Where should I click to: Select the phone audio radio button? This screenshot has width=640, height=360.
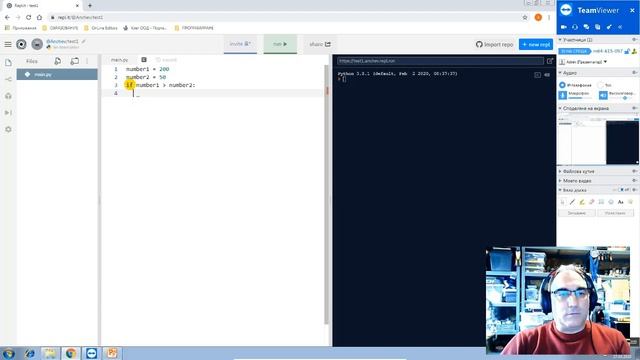click(x=600, y=85)
